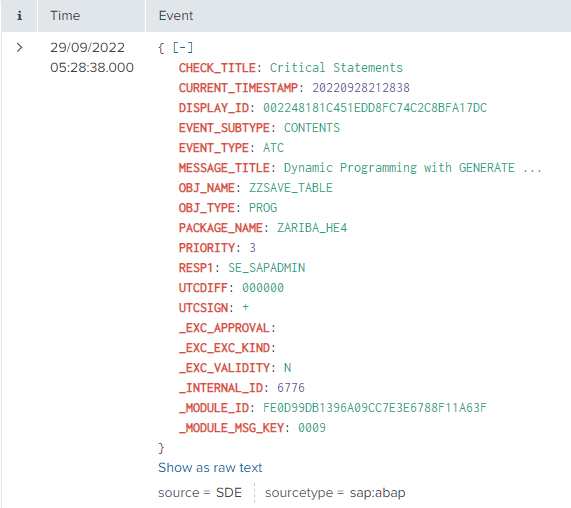Click the CHECK_TITLE value Critical Statements
Viewport: 571px width, 508px height.
[x=336, y=68]
